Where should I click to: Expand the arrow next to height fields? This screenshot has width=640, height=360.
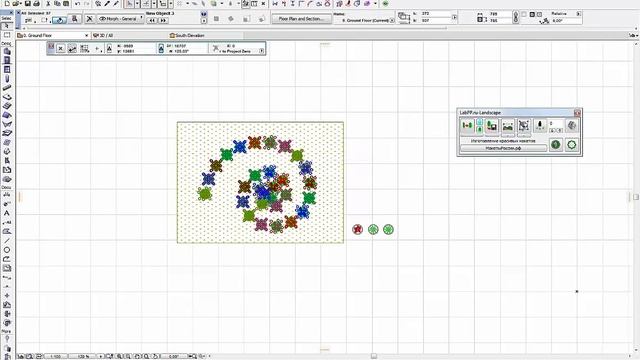(x=454, y=17)
